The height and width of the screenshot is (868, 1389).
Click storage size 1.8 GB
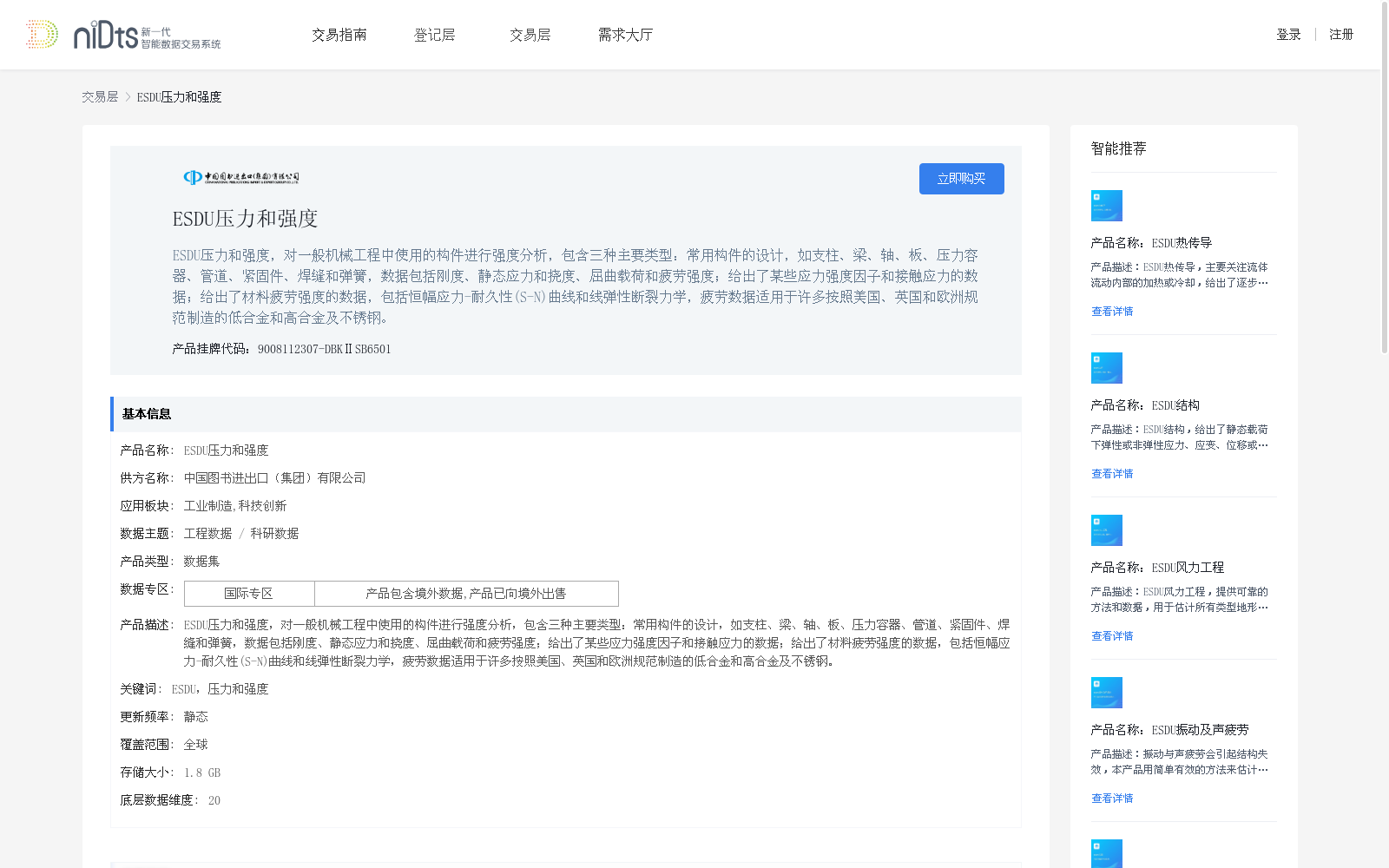201,773
